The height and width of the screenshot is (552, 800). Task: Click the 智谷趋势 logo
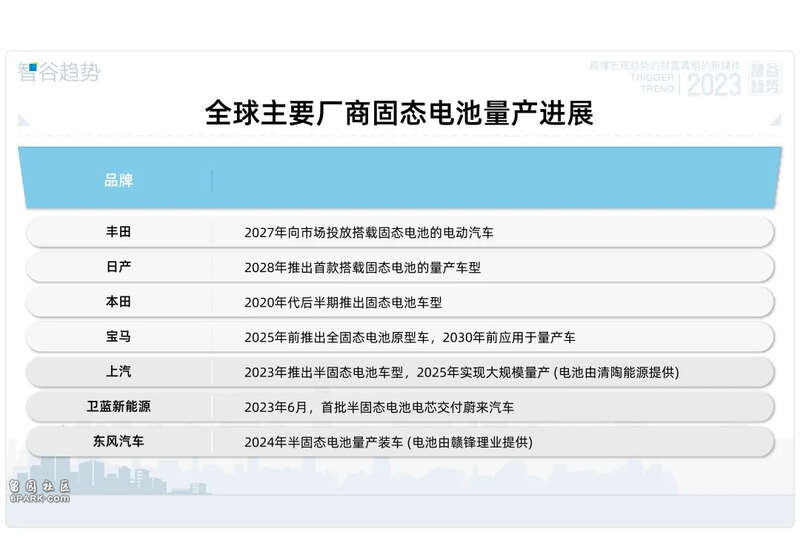coord(59,72)
